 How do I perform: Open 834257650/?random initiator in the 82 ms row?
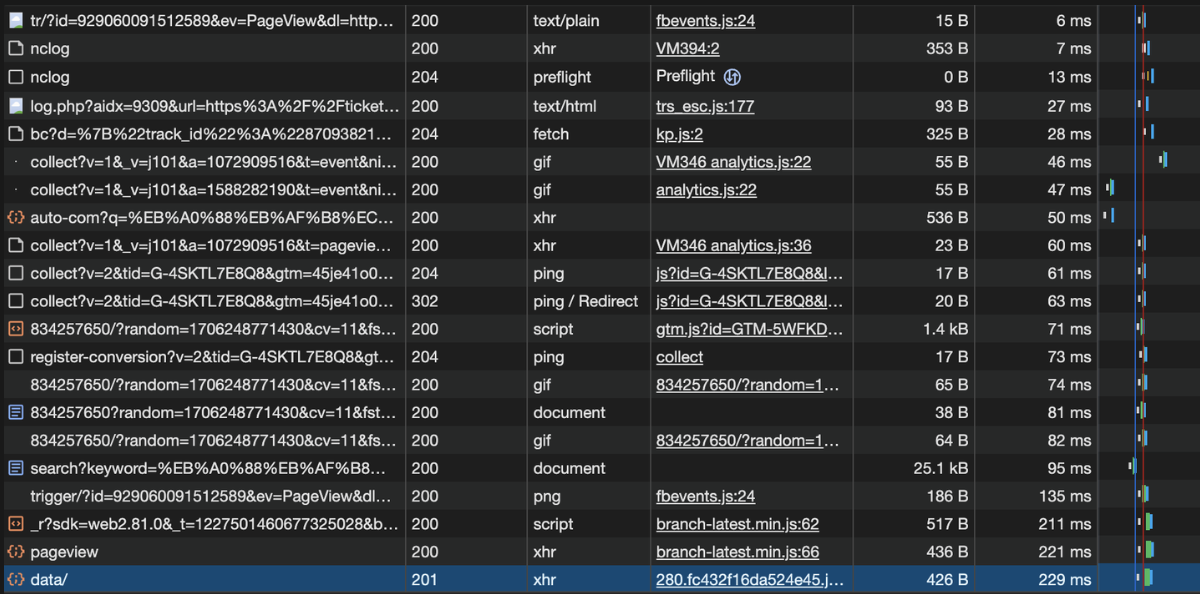[748, 440]
